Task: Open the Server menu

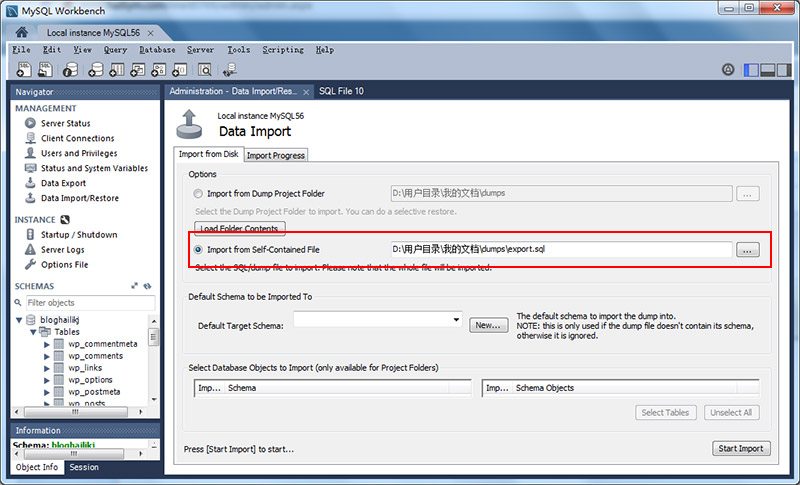Action: (200, 49)
